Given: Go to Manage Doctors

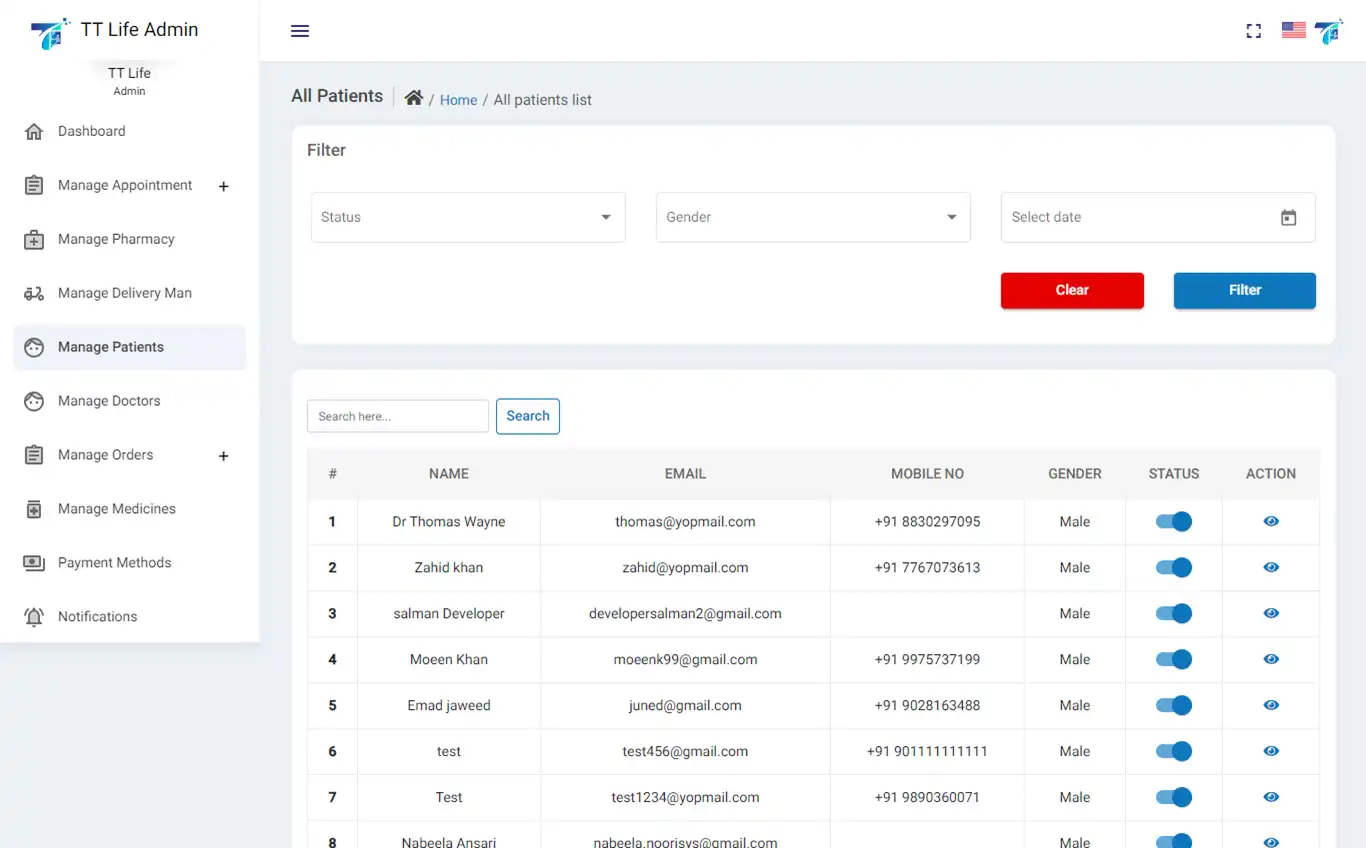Looking at the screenshot, I should coord(109,401).
